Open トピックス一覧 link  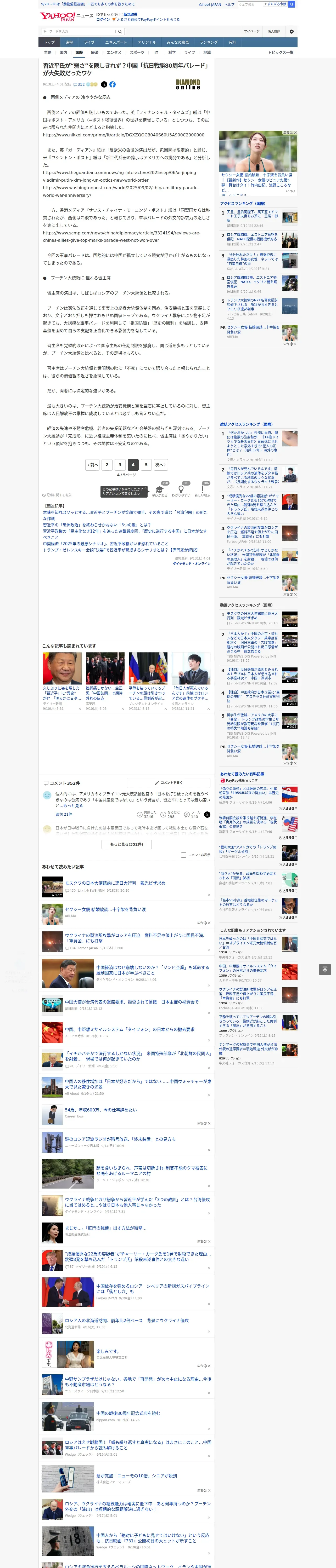pyautogui.click(x=281, y=52)
